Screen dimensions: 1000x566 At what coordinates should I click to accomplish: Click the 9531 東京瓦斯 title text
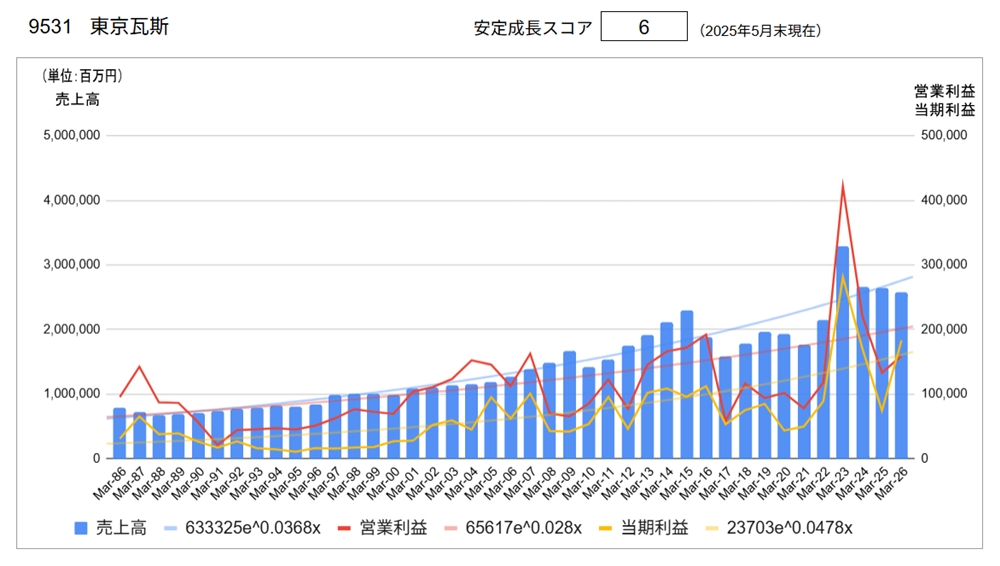coord(99,27)
